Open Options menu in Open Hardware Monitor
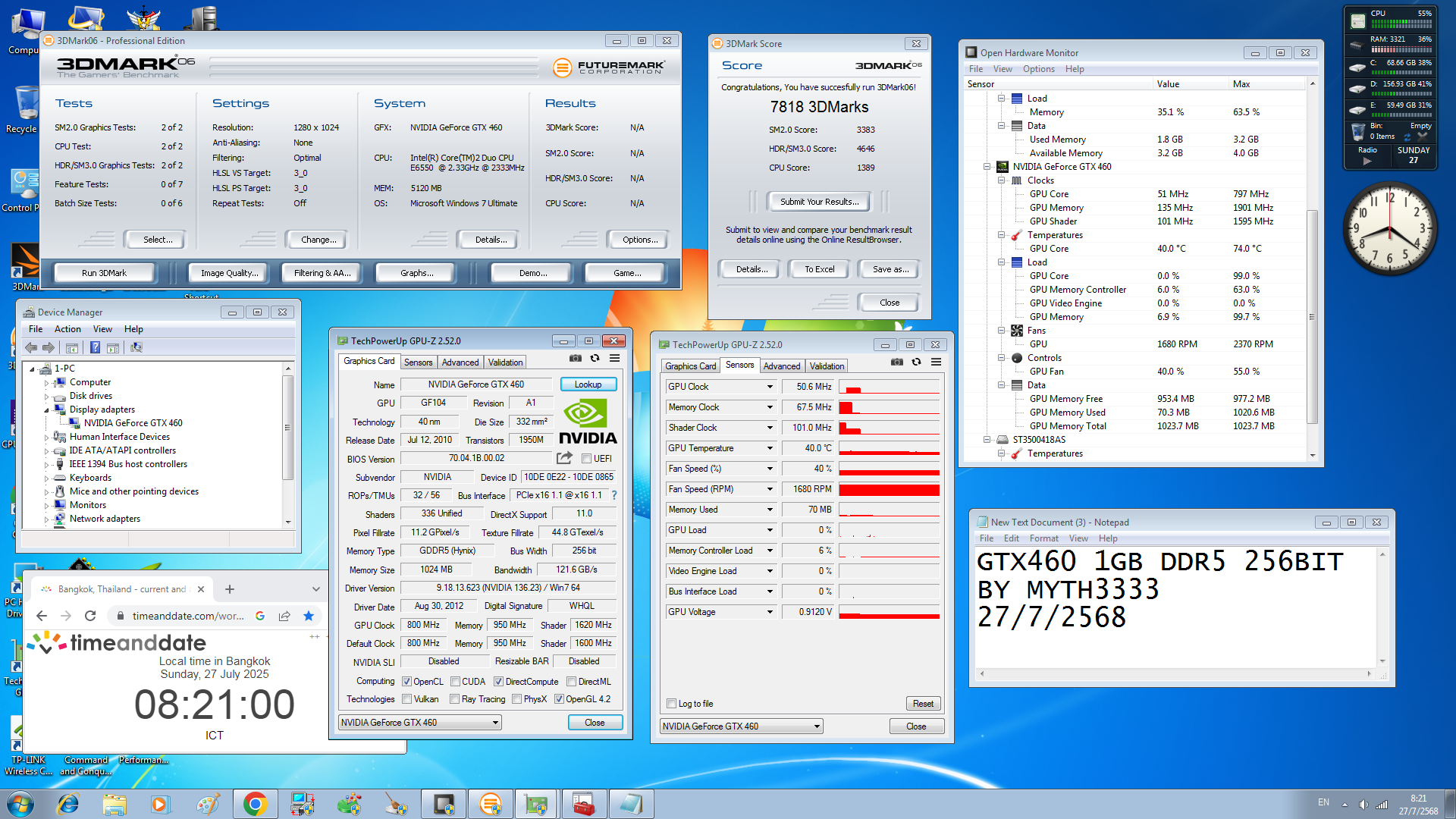Screen dimensions: 1456x819 click(1038, 69)
